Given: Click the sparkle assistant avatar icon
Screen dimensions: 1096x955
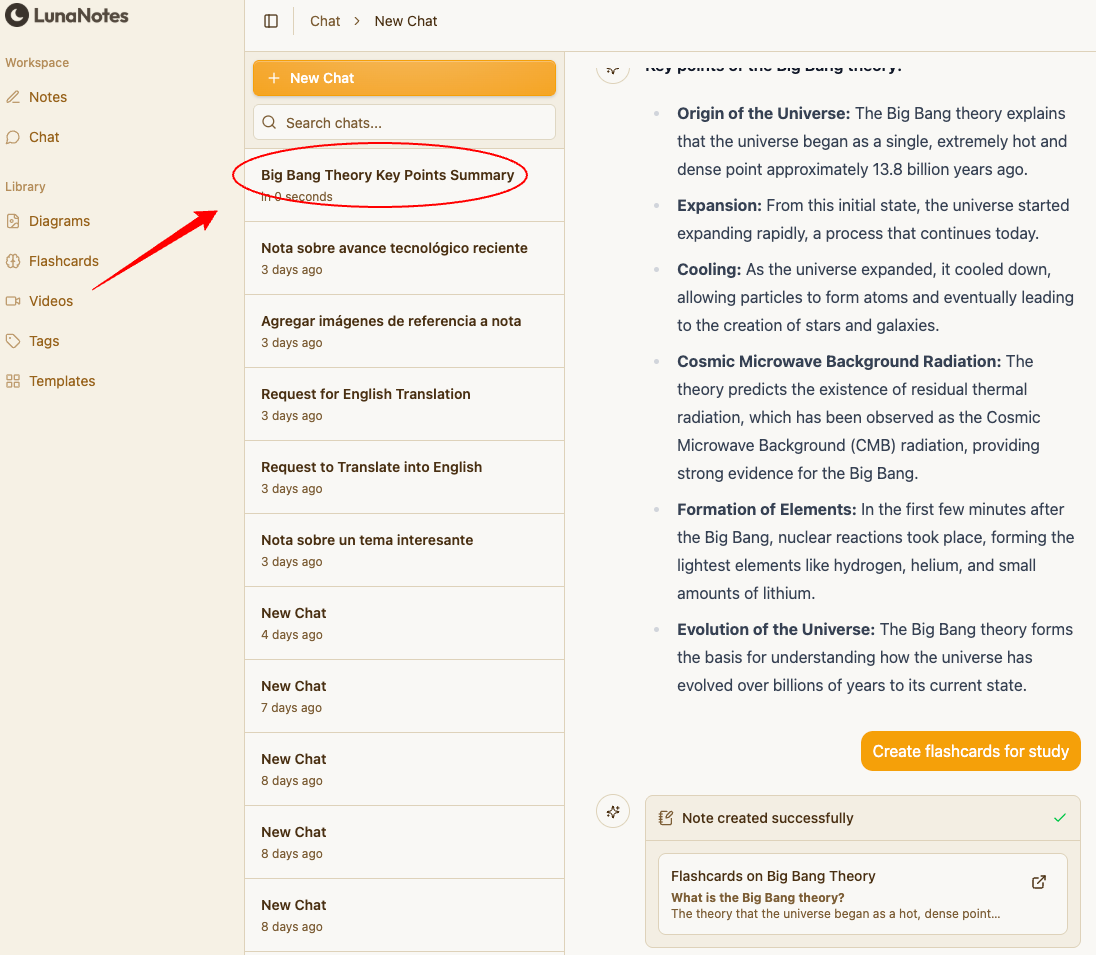Looking at the screenshot, I should [613, 812].
